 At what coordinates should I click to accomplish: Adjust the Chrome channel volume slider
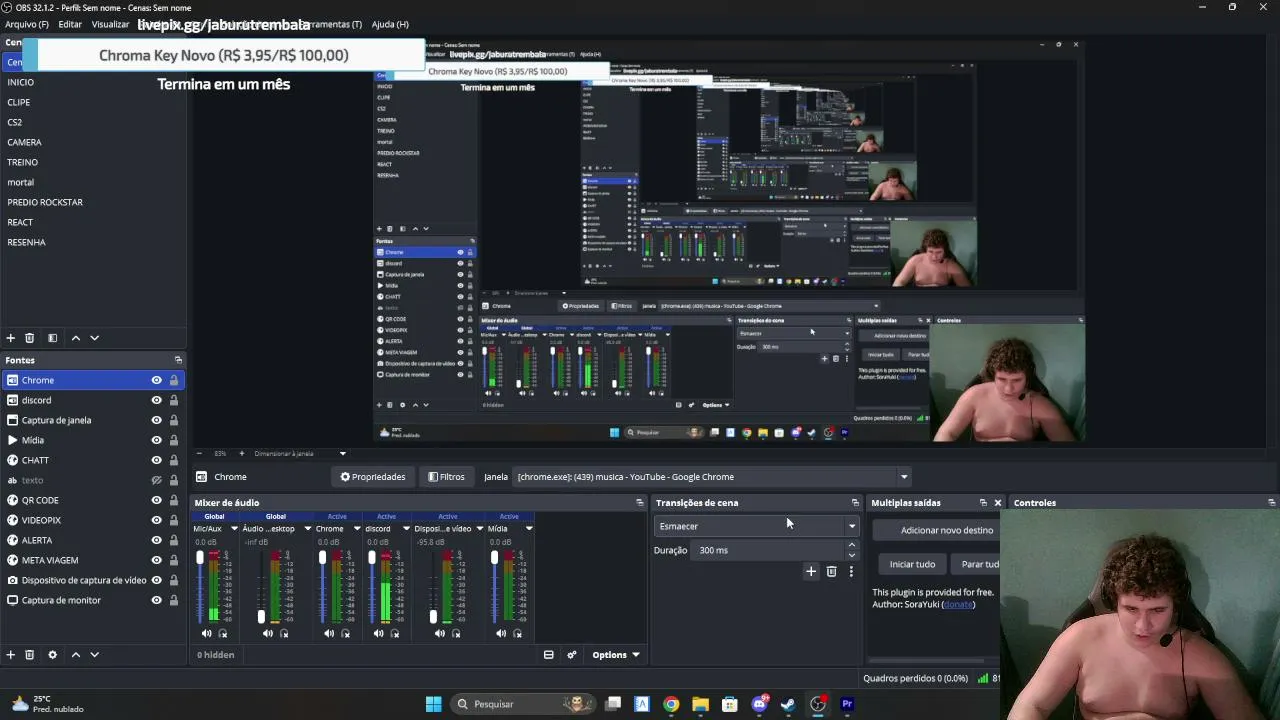[322, 587]
